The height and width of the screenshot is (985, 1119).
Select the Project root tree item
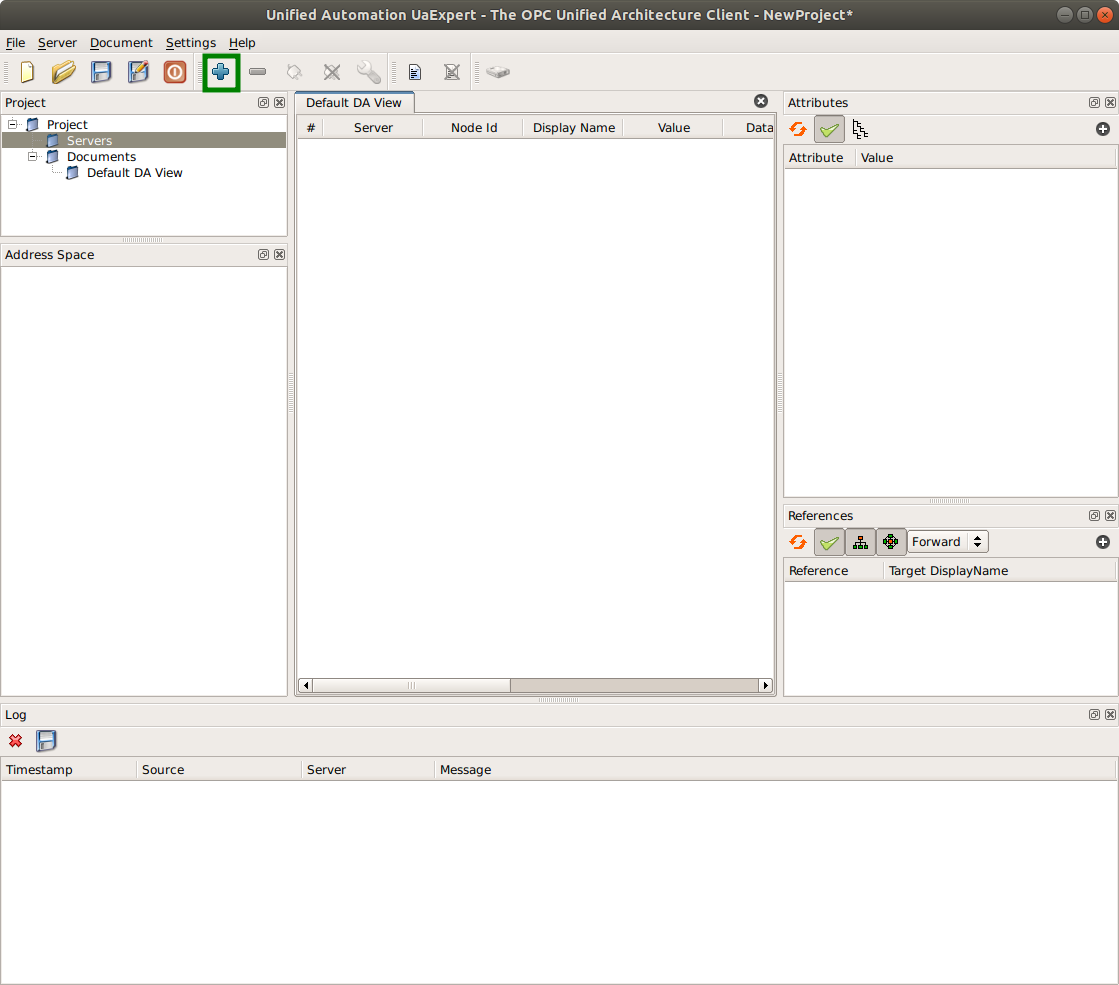coord(67,124)
